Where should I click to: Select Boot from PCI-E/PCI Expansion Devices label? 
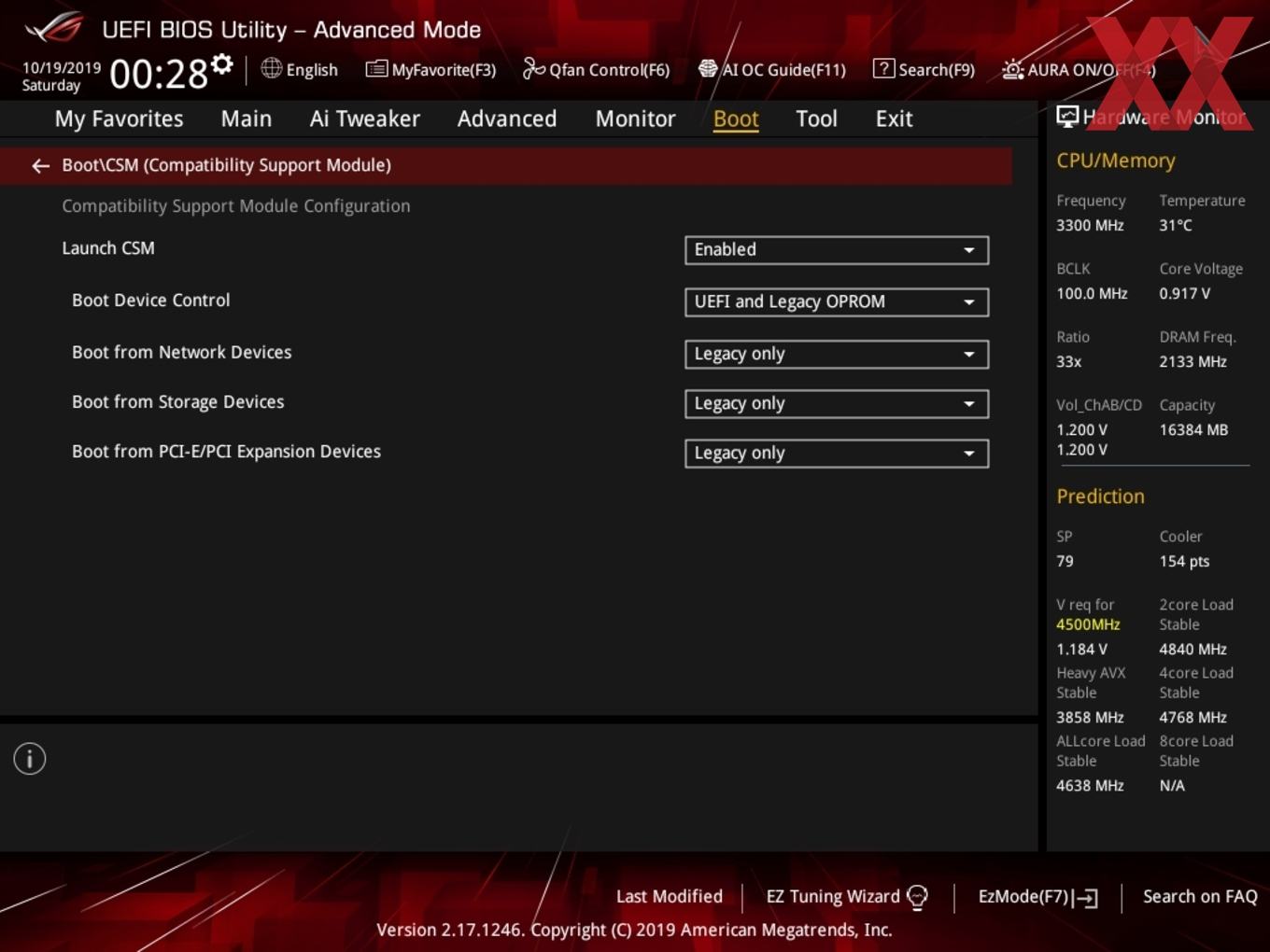click(227, 452)
